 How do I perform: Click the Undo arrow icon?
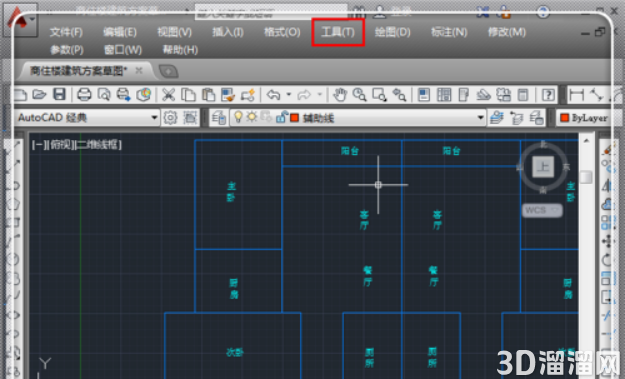tap(273, 95)
